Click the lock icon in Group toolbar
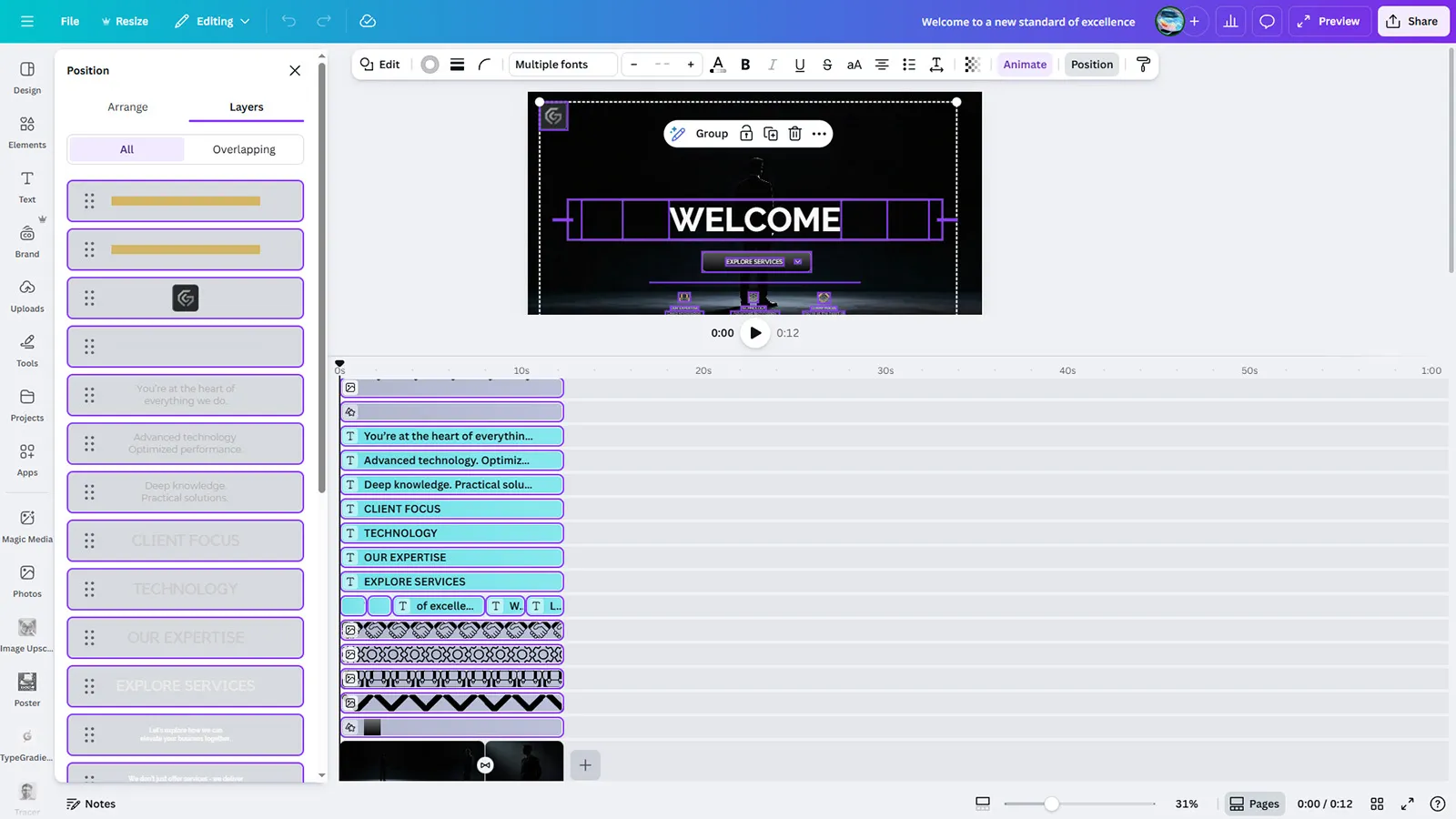 click(746, 134)
